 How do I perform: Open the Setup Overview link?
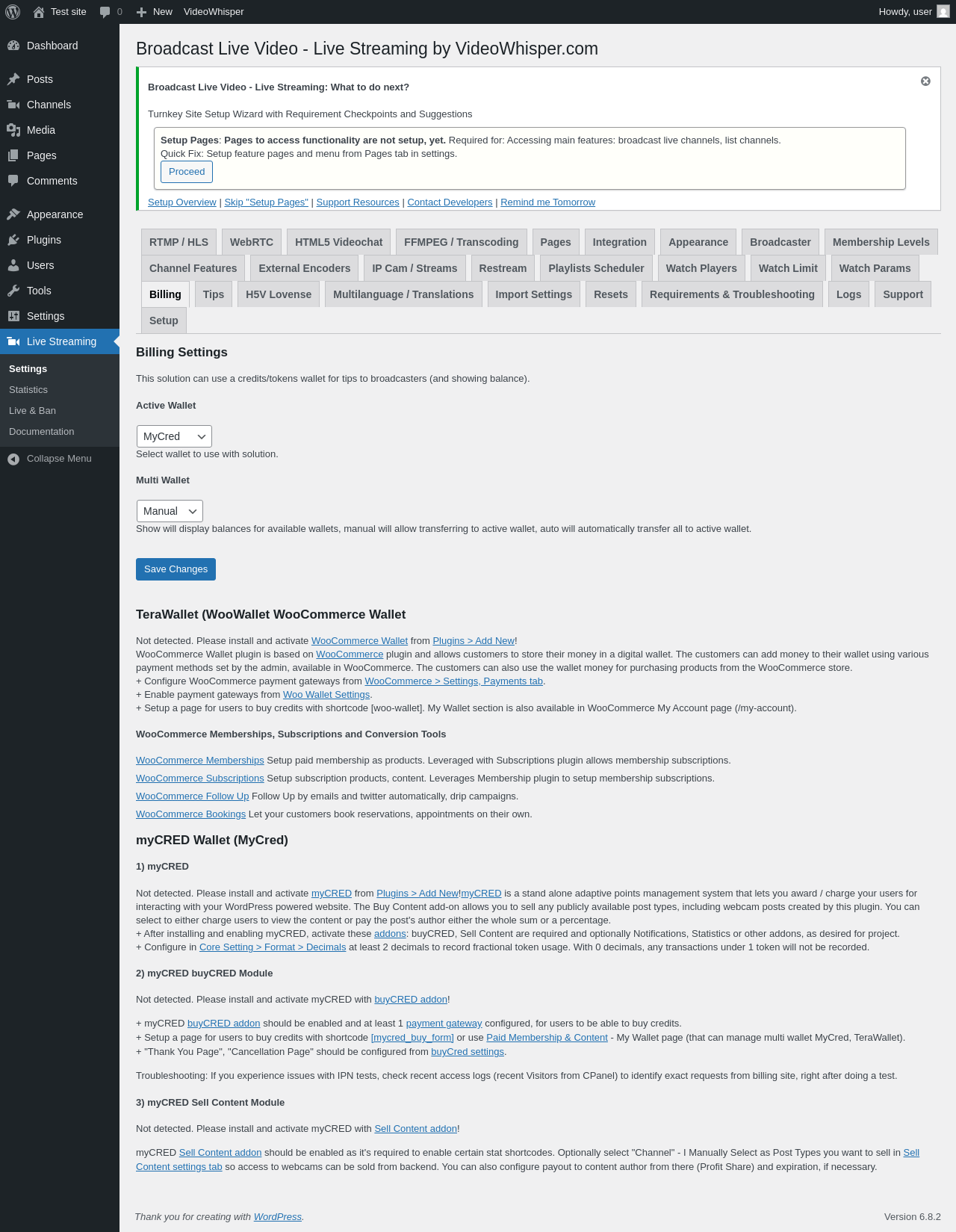(182, 202)
